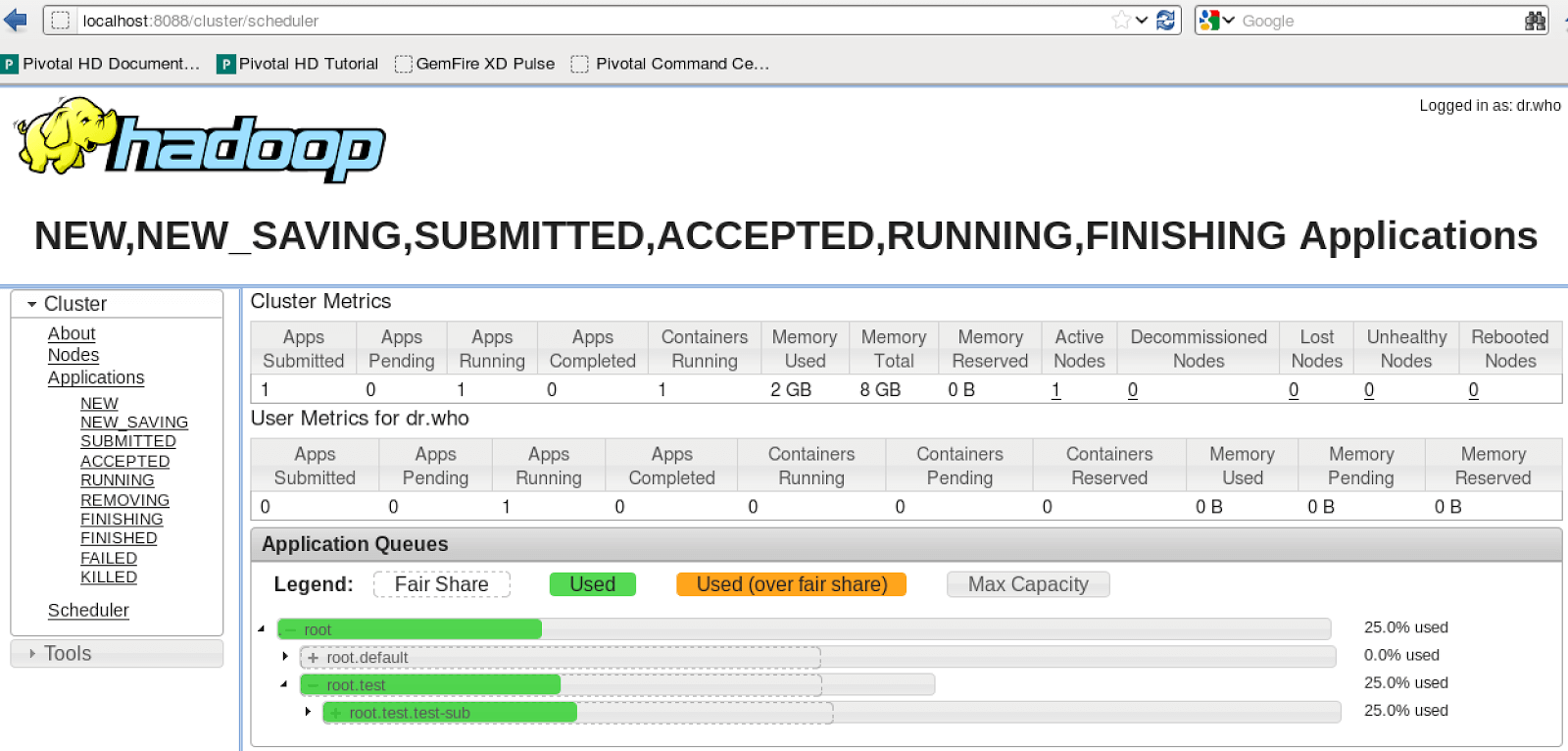Open the Scheduler link in the sidebar

click(x=88, y=610)
